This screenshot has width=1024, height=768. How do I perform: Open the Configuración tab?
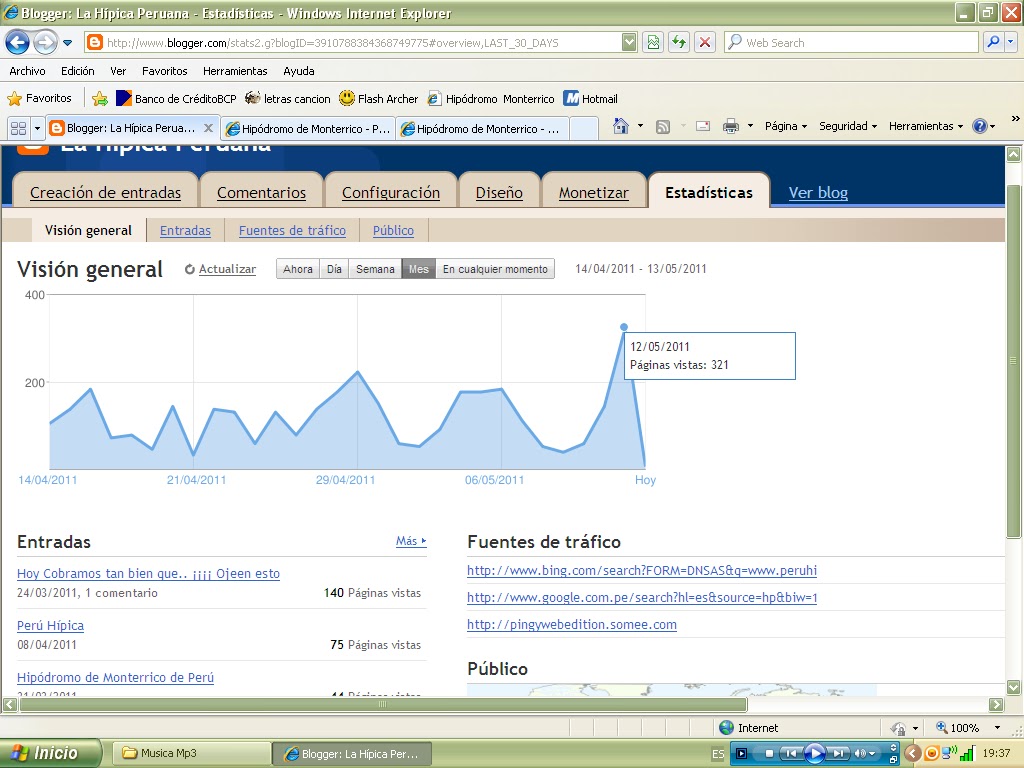[391, 193]
